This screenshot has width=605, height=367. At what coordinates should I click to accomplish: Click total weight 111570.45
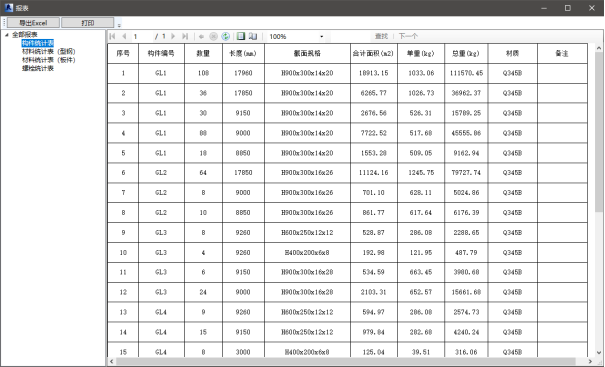[x=466, y=73]
